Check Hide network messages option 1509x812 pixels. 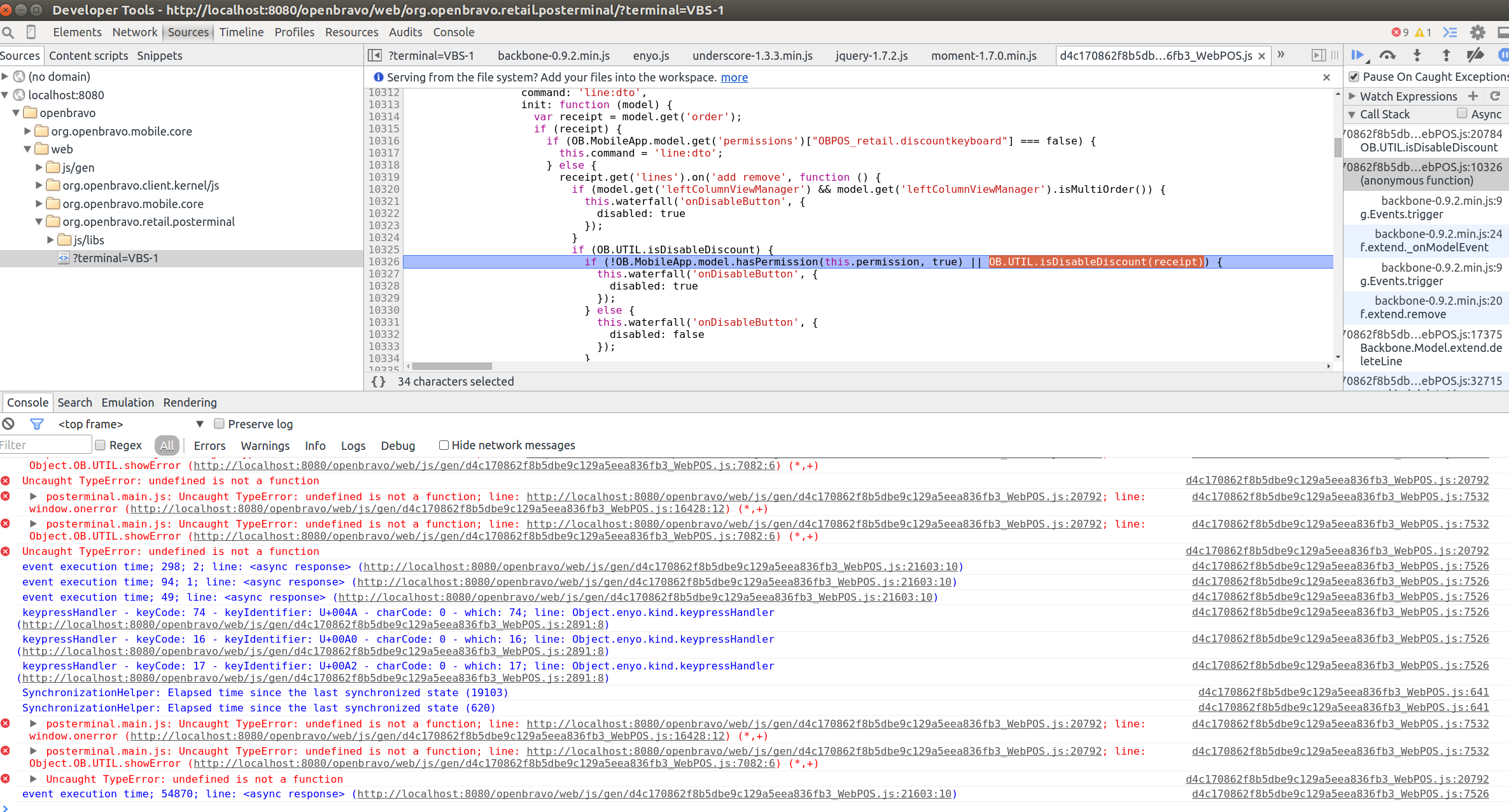(444, 445)
